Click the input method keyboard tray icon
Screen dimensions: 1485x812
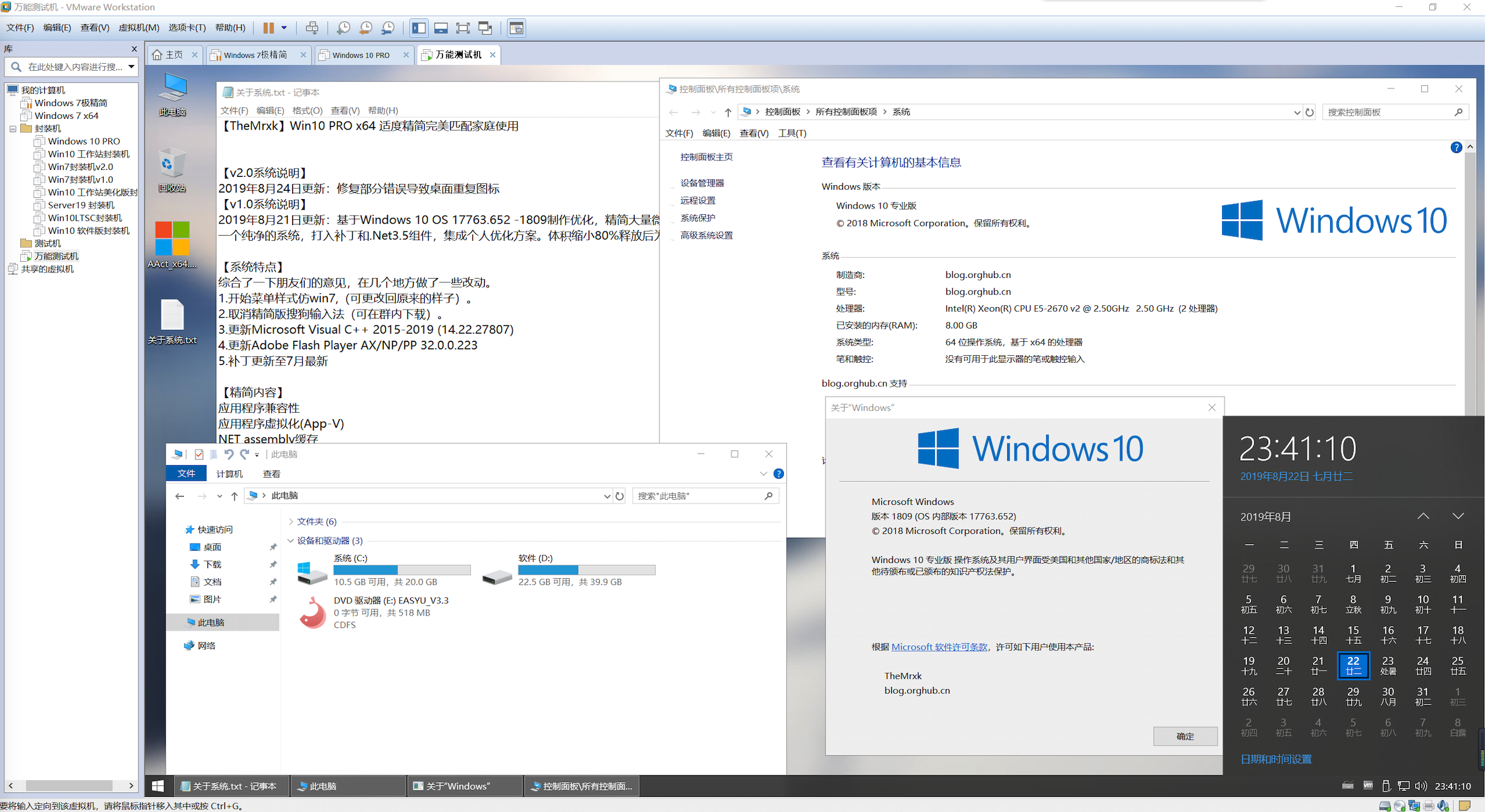click(1348, 785)
